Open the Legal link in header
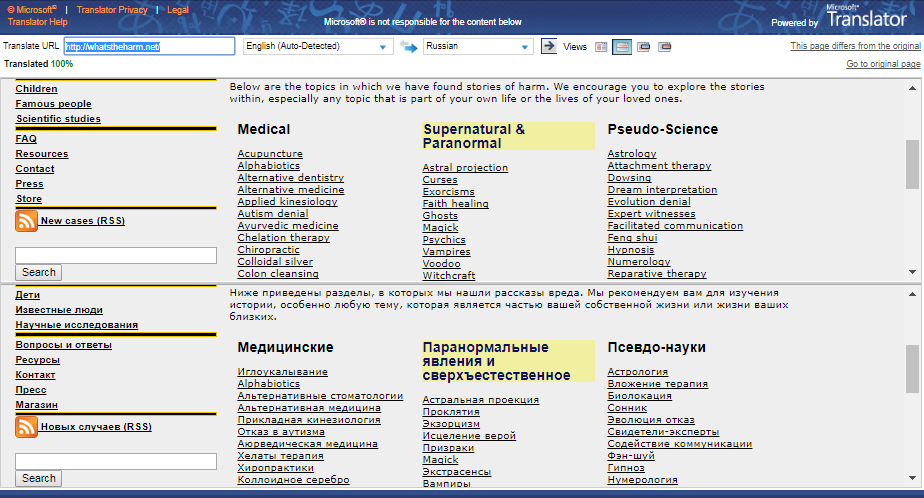Image resolution: width=924 pixels, height=498 pixels. (177, 9)
